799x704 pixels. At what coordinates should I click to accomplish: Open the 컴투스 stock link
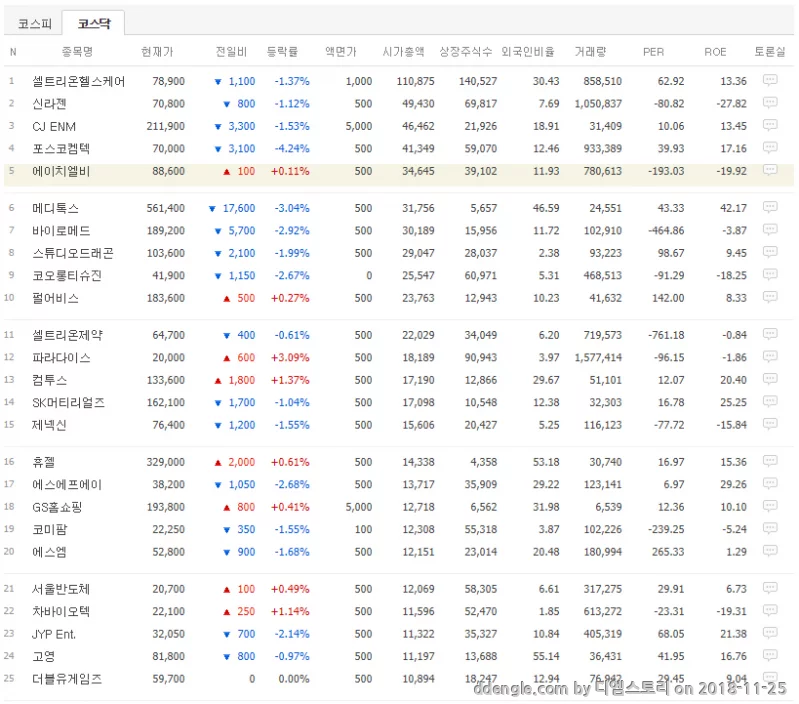[49, 380]
